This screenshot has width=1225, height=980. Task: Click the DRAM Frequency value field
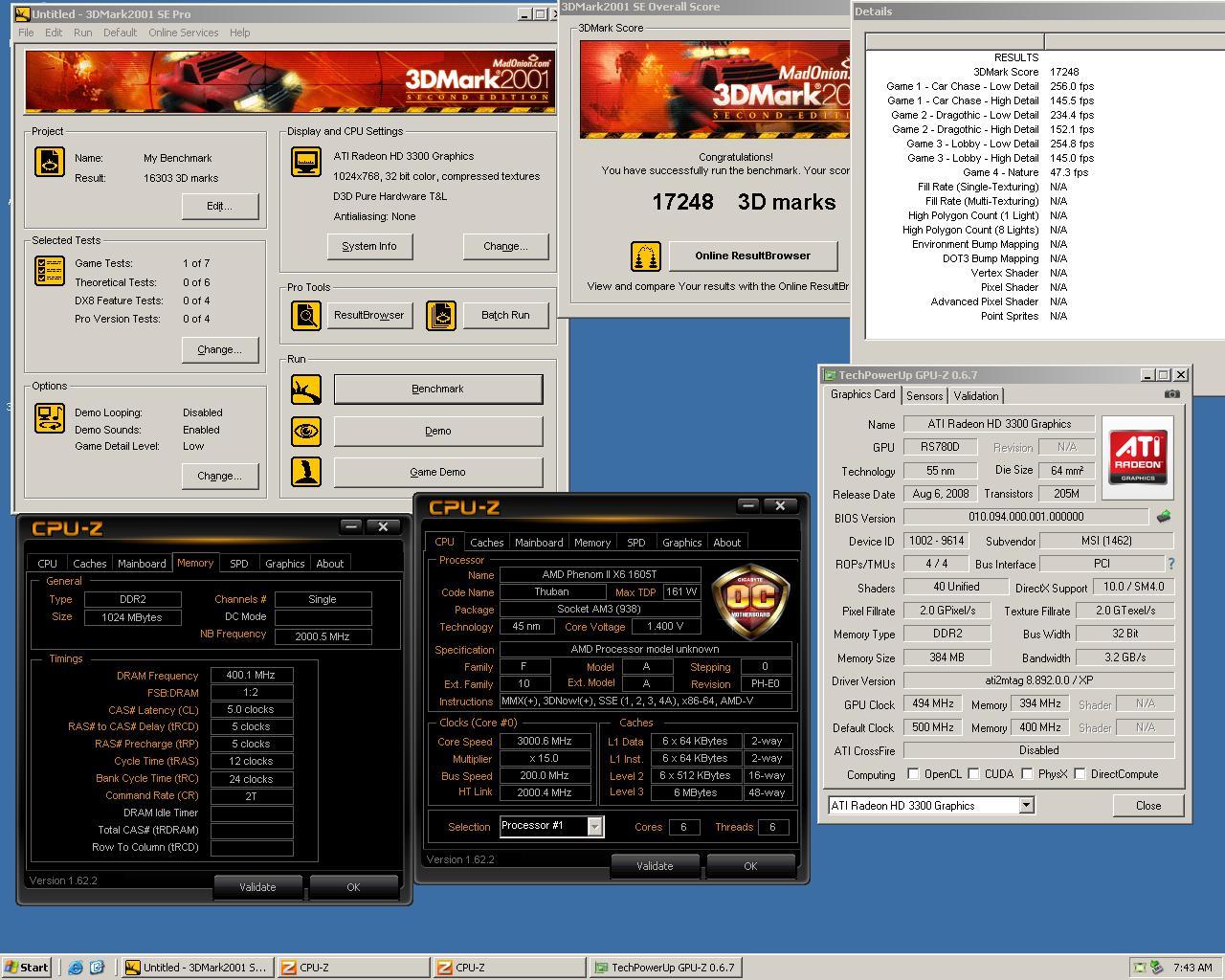252,676
